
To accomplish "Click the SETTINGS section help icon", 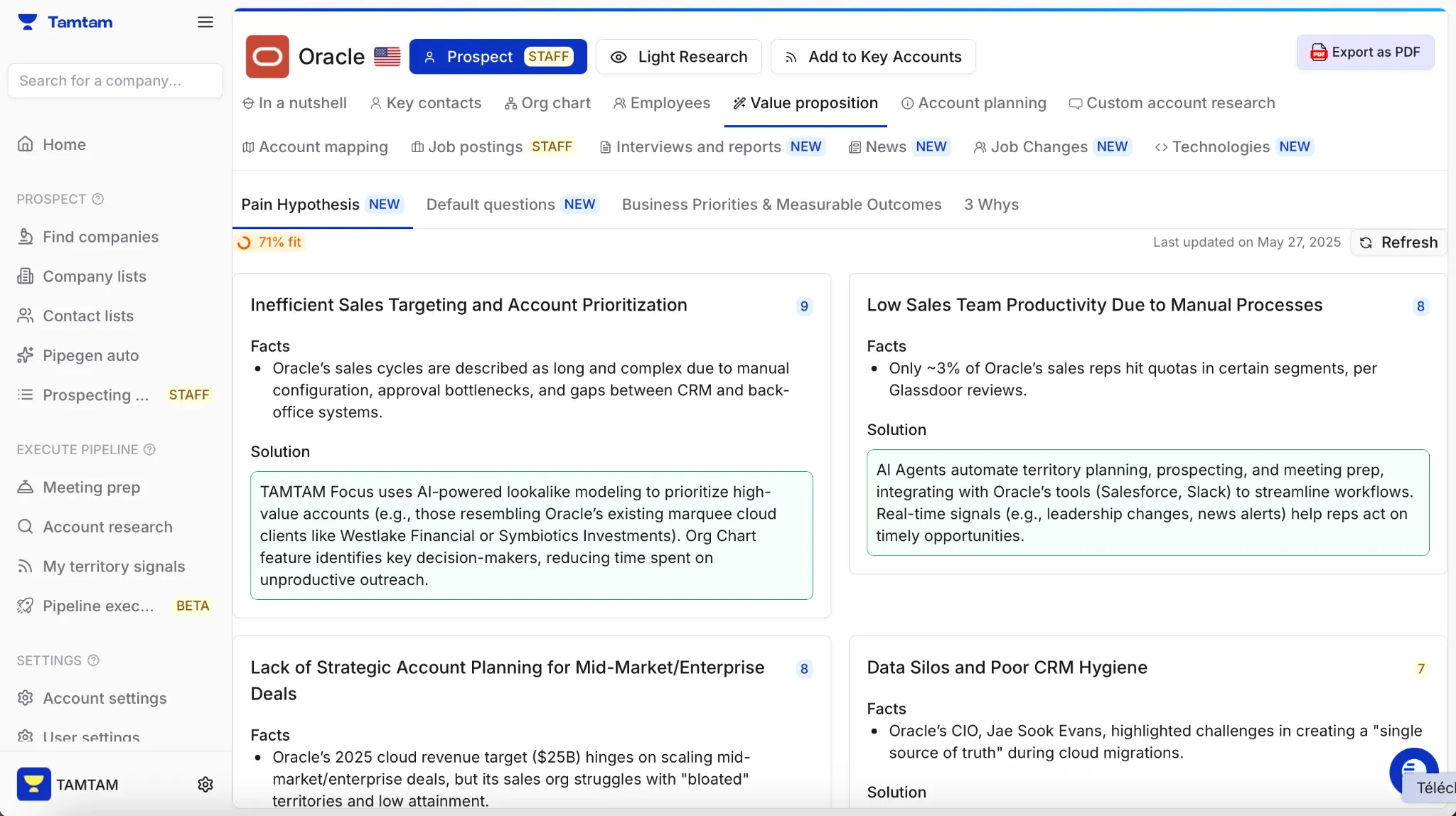I will [x=93, y=660].
